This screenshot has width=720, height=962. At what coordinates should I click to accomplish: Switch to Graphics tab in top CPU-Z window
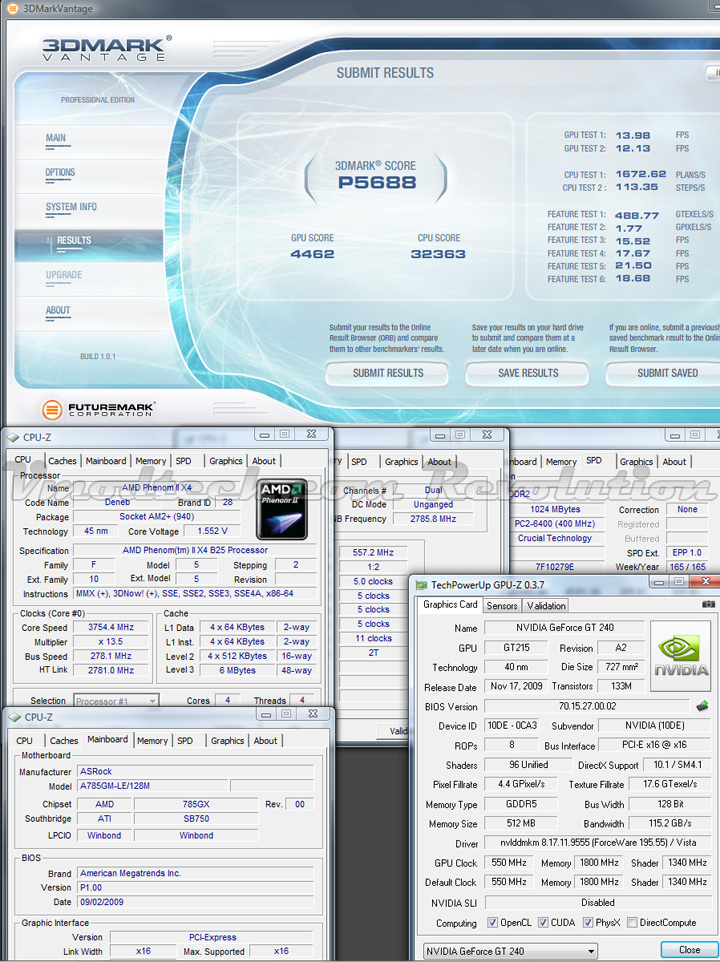226,461
